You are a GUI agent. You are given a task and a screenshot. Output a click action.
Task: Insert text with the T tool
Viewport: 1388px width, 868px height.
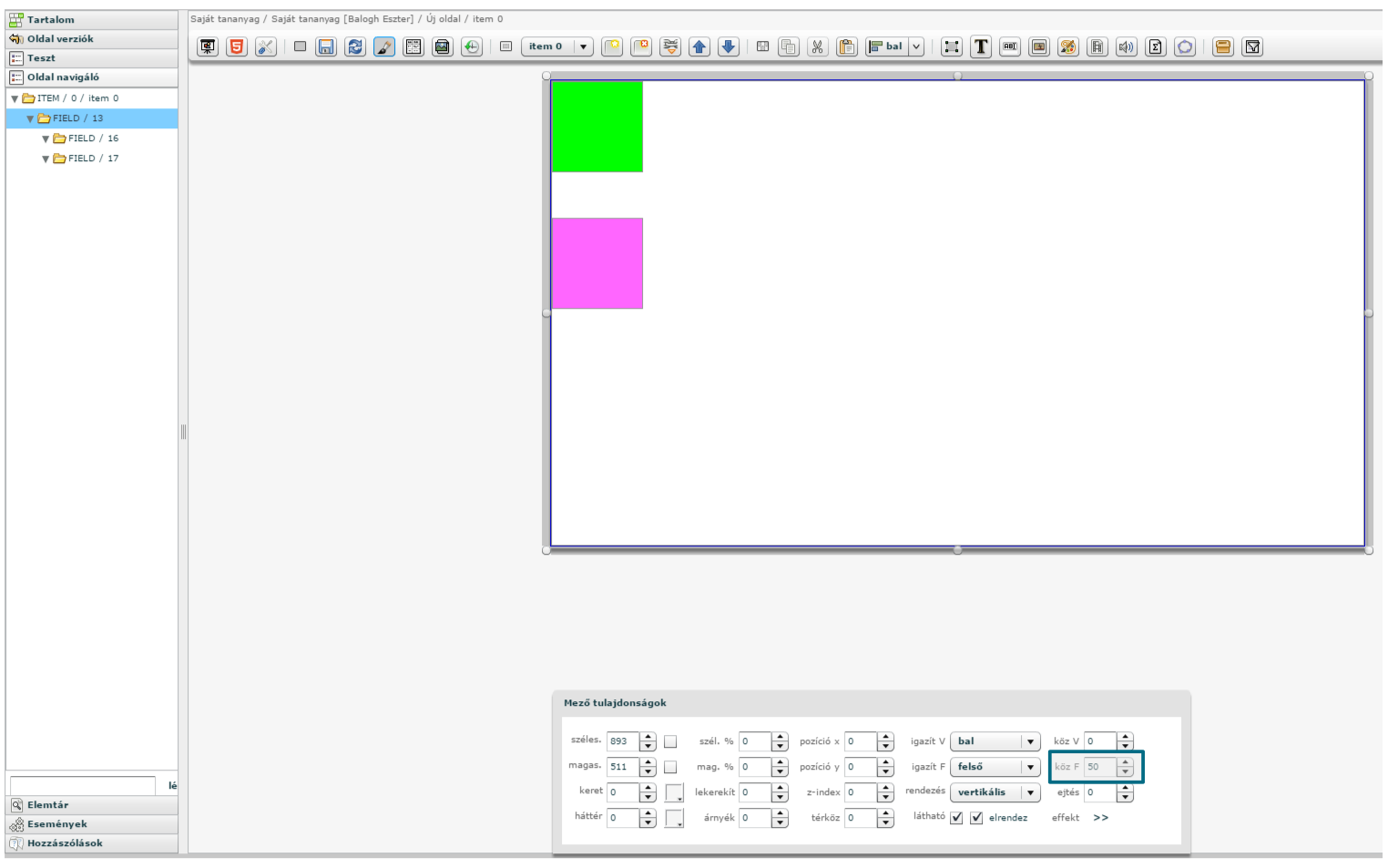(981, 46)
